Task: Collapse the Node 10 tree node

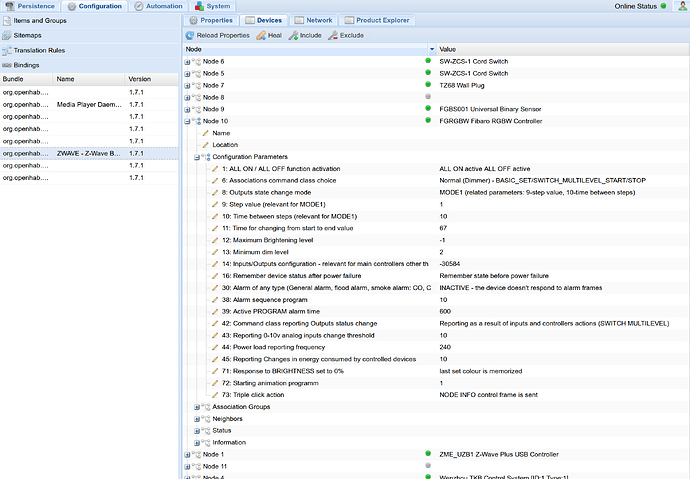Action: [187, 121]
